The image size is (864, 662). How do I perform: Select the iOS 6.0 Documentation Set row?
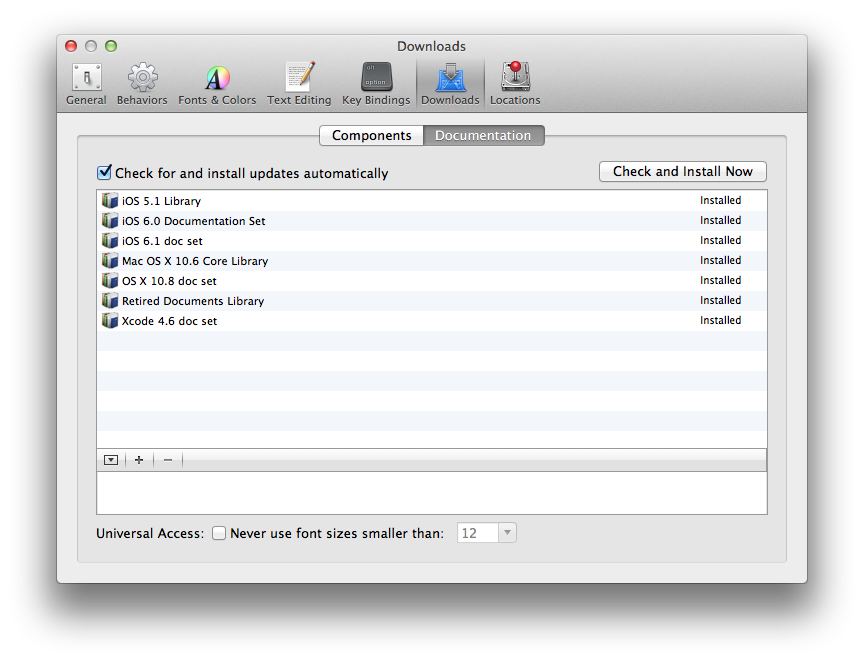431,220
